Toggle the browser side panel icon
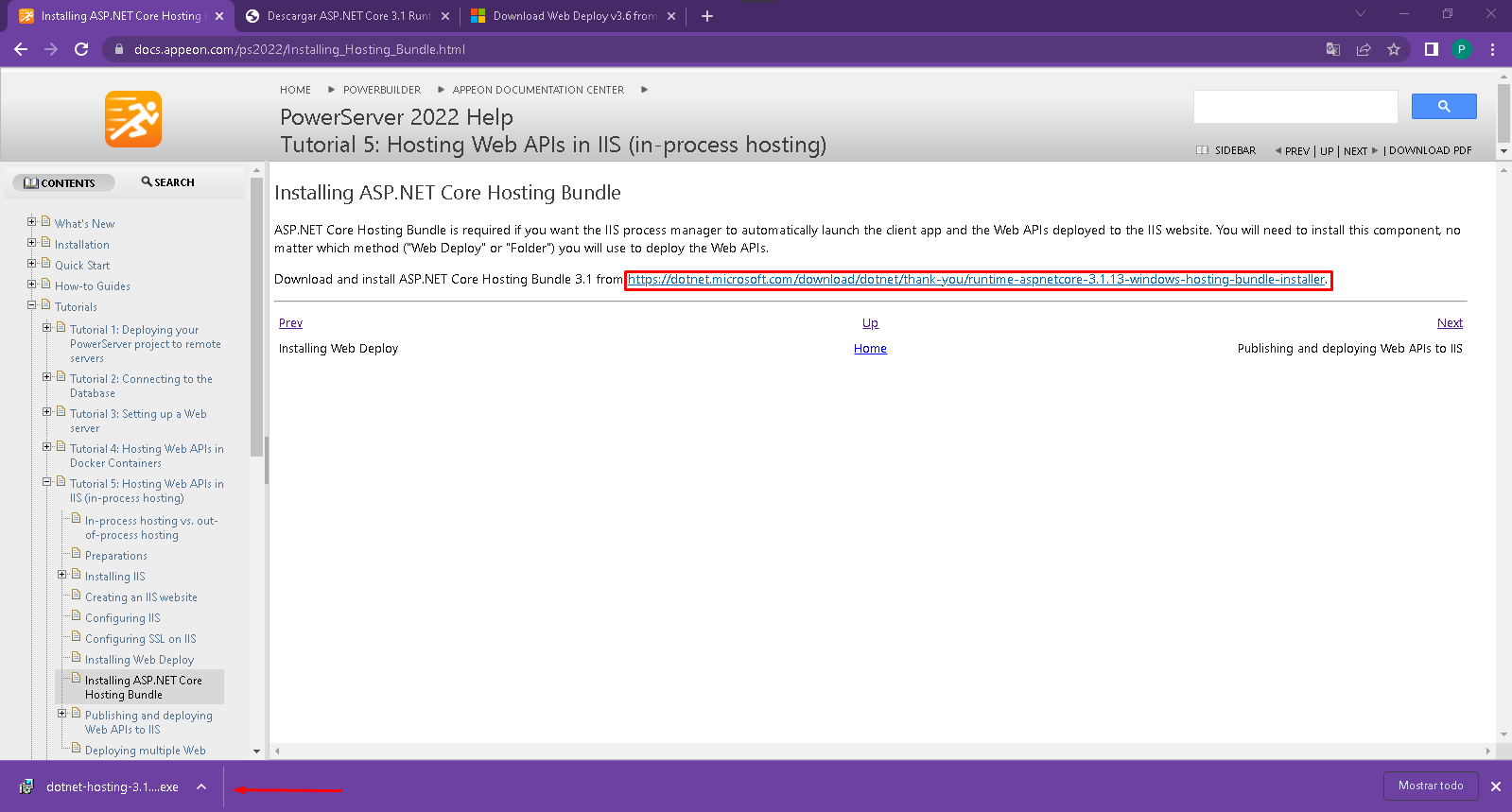Image resolution: width=1512 pixels, height=812 pixels. click(1431, 49)
